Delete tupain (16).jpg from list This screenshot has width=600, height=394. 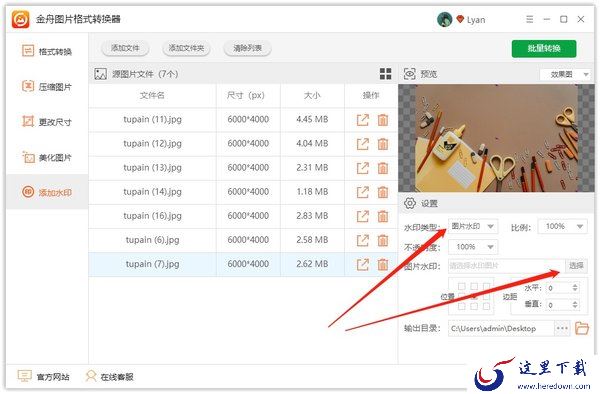(x=383, y=216)
